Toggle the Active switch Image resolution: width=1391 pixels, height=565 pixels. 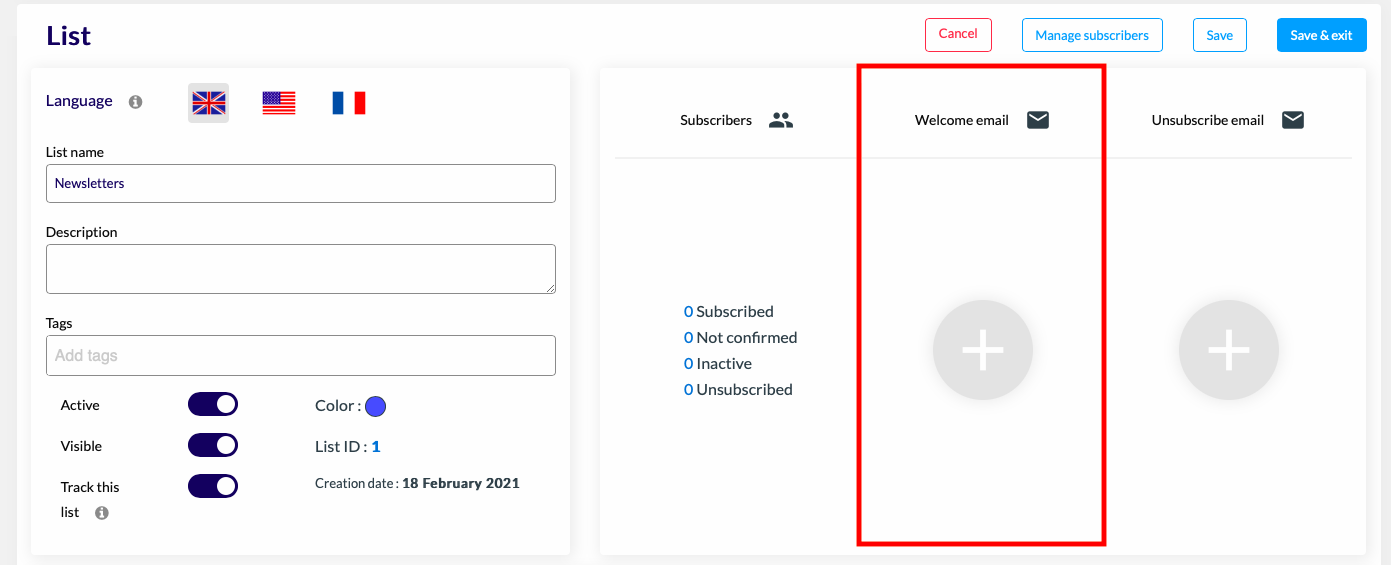coord(213,404)
